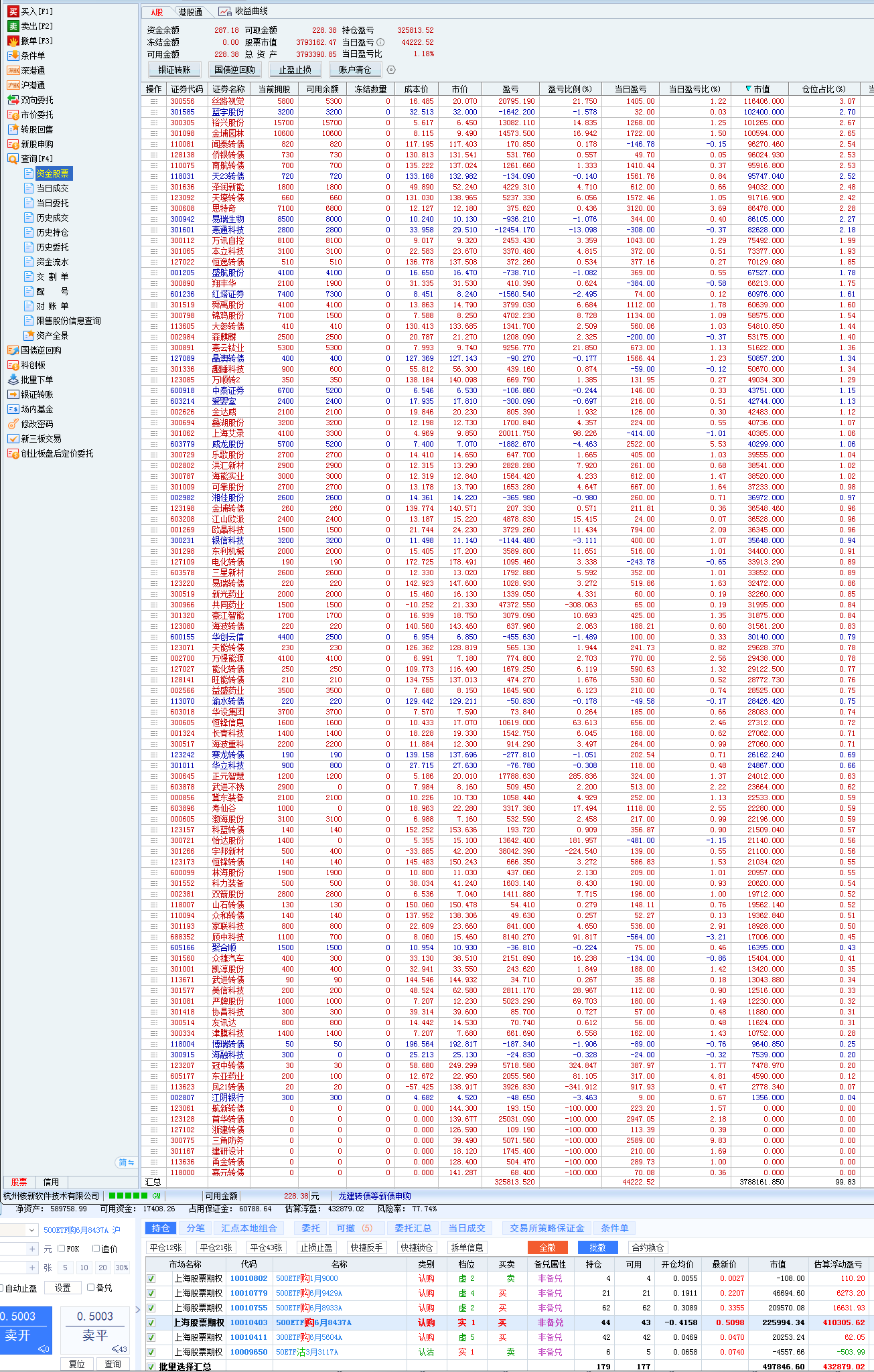Image resolution: width=874 pixels, height=1372 pixels.
Task: Click the 查询 button below 卖平
Action: [x=113, y=1364]
